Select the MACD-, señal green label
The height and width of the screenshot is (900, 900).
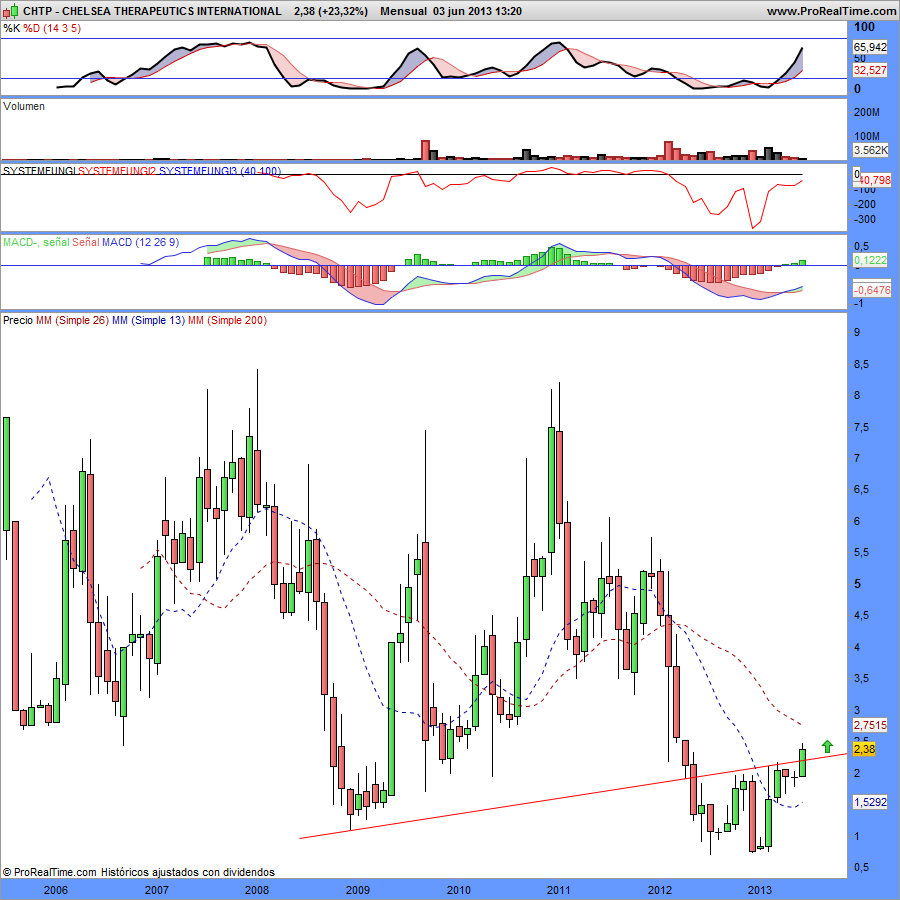point(36,242)
